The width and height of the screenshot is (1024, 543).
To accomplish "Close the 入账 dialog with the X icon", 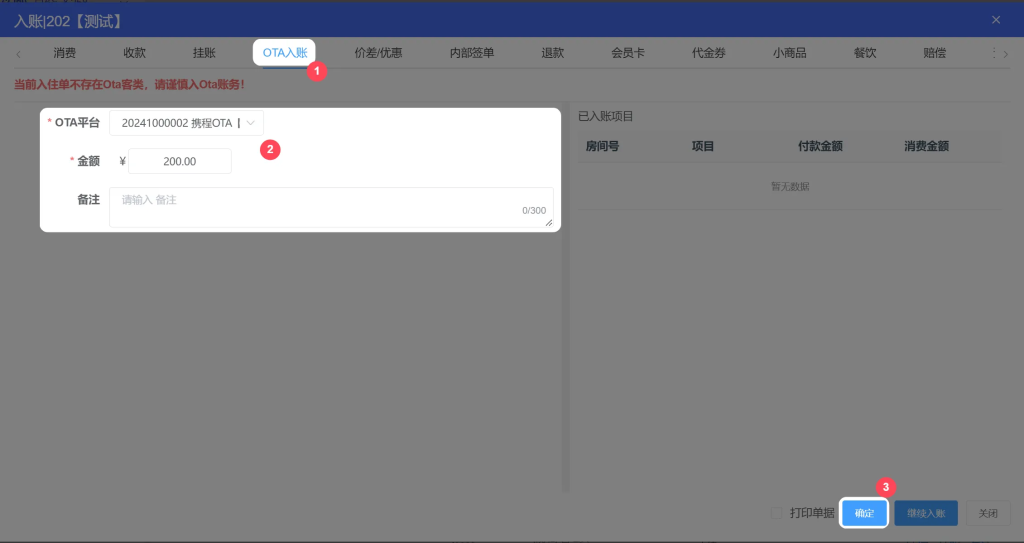I will click(x=995, y=20).
